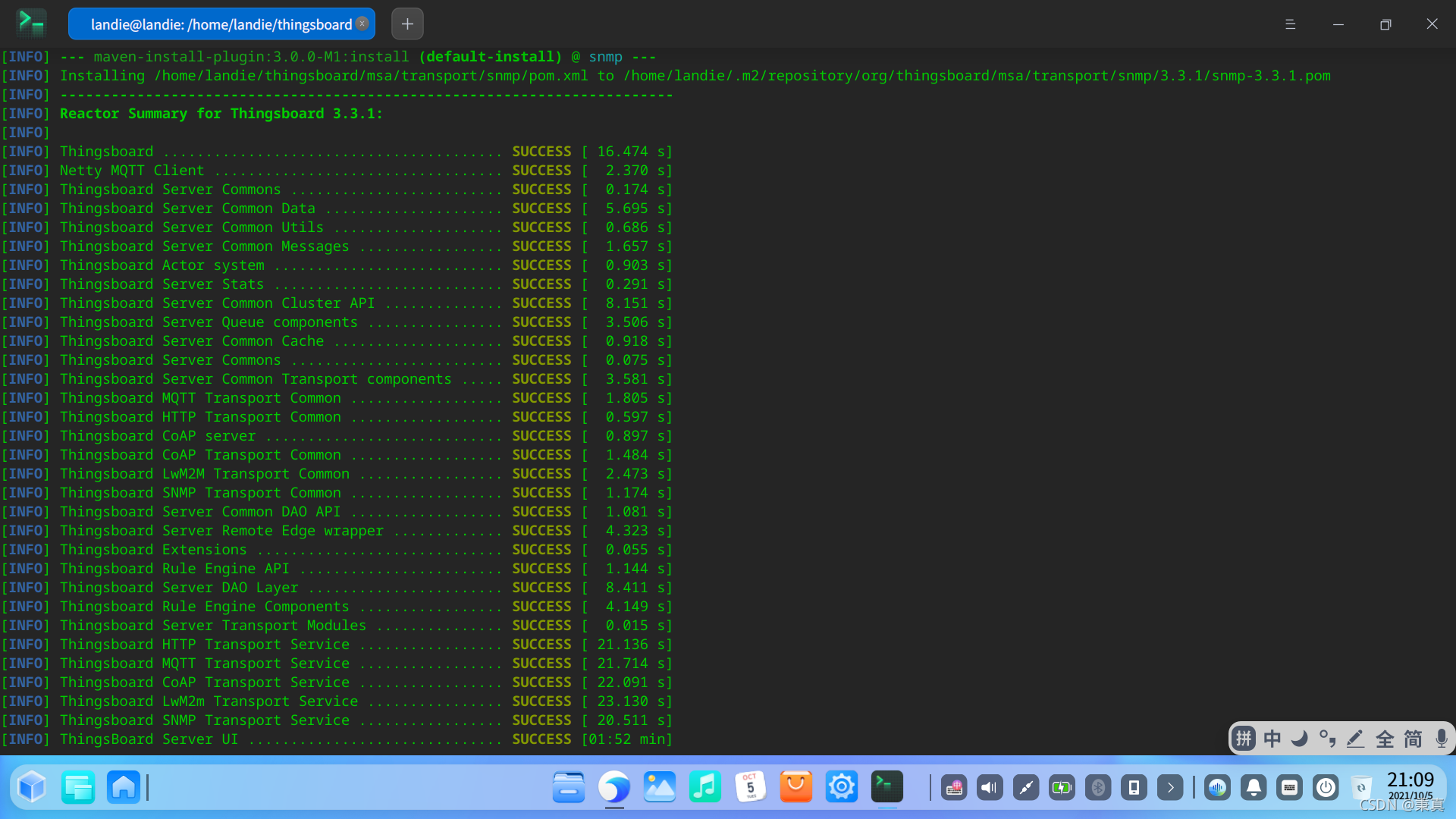This screenshot has height=819, width=1456.
Task: Open the notification bell in the dock
Action: coord(1254,788)
